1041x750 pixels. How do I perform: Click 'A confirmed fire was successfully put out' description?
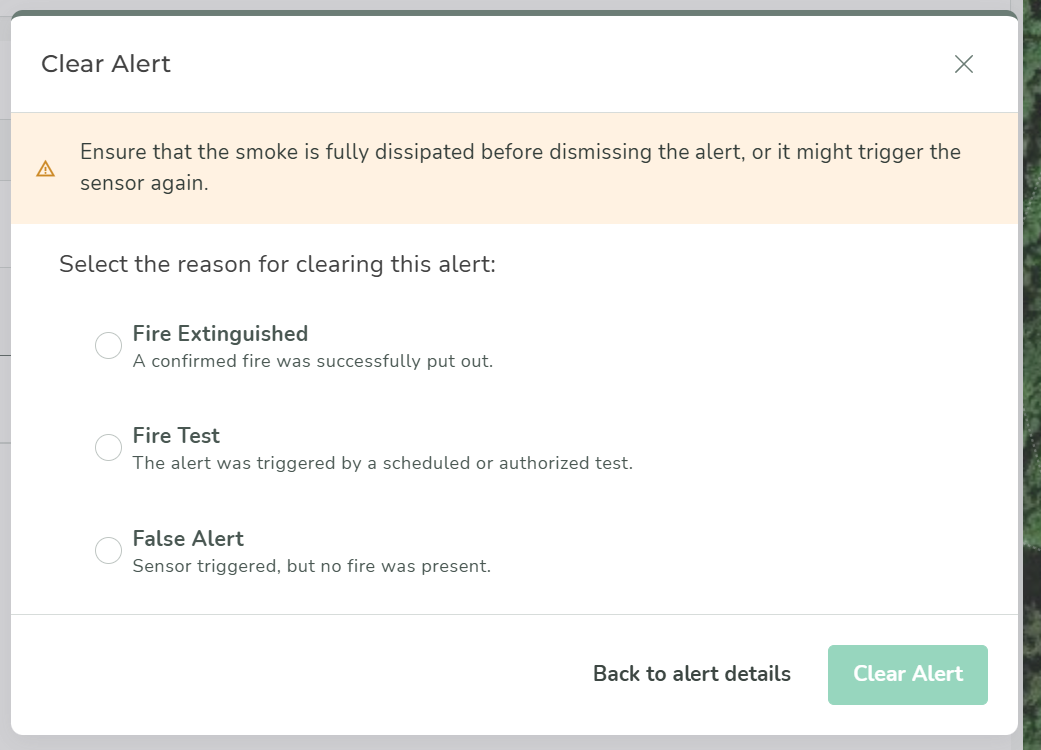click(x=313, y=361)
